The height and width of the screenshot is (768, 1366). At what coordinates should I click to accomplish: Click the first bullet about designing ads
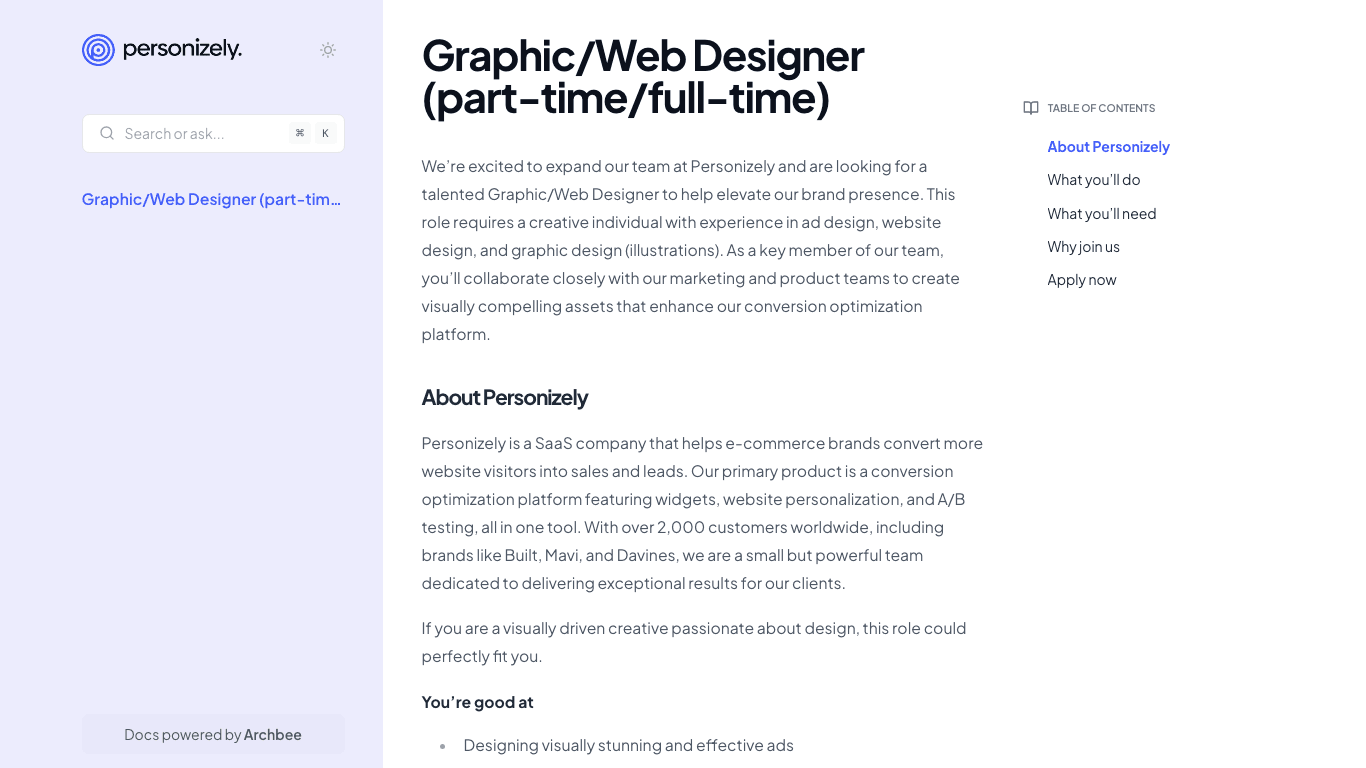[x=628, y=745]
